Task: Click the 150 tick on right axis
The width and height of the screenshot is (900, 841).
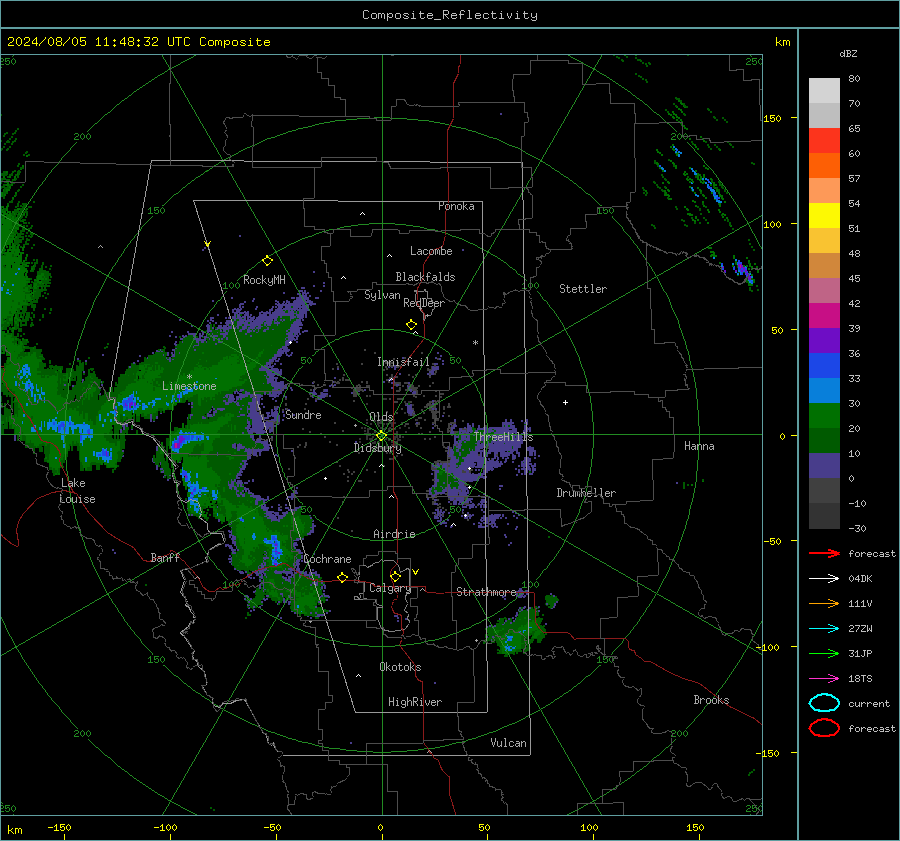Action: 772,118
